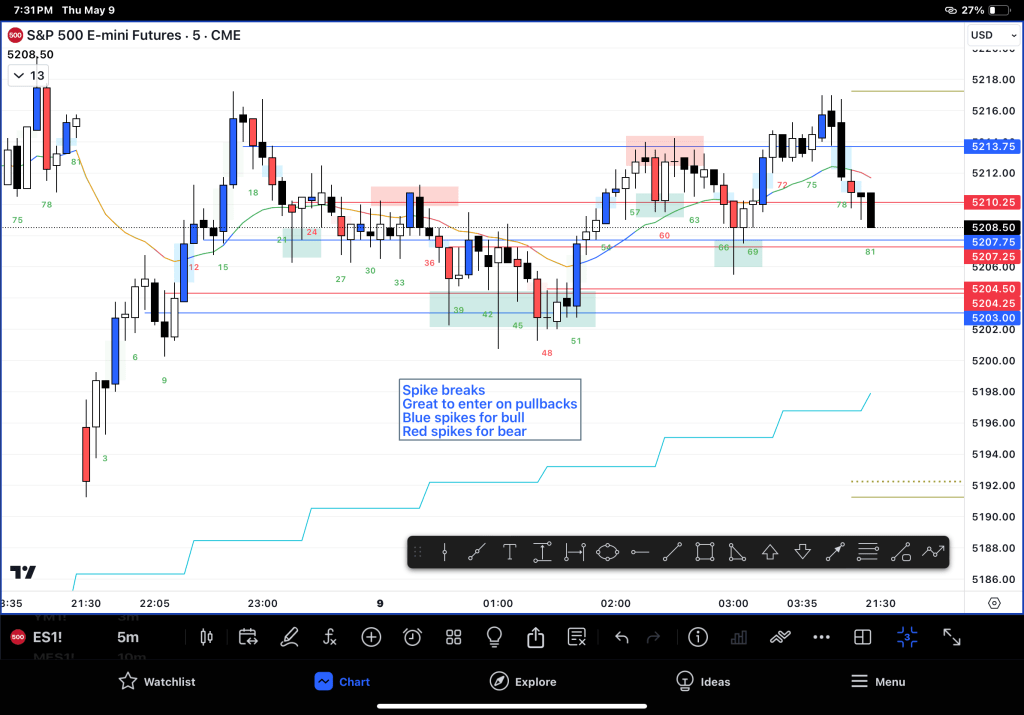Open the candlestick chart type selector
1024x715 pixels.
point(207,637)
